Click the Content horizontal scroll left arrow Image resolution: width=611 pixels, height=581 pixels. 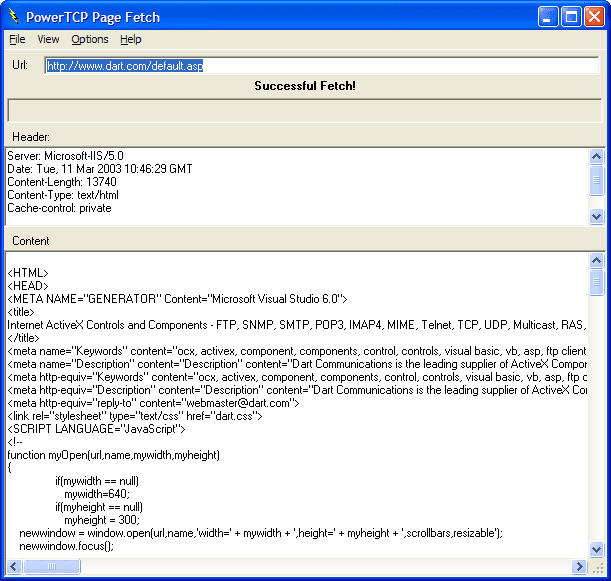point(14,566)
